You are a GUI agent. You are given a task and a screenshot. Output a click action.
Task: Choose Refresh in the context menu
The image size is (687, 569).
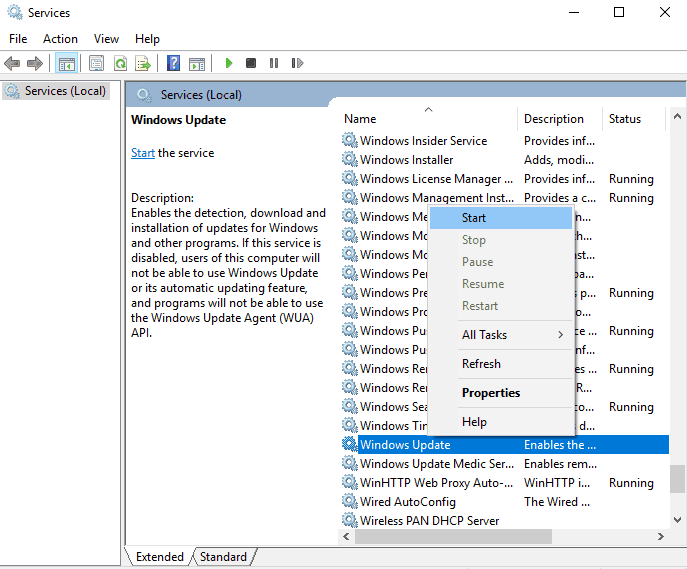(x=501, y=364)
